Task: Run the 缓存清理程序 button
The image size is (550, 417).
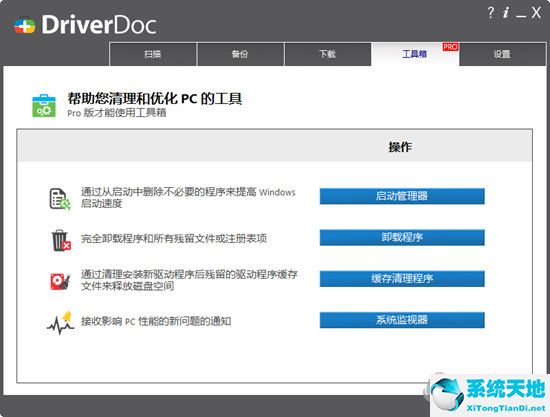Action: [402, 279]
